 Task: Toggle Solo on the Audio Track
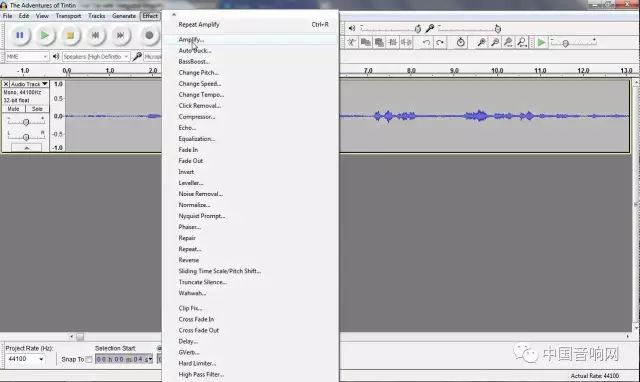point(37,109)
